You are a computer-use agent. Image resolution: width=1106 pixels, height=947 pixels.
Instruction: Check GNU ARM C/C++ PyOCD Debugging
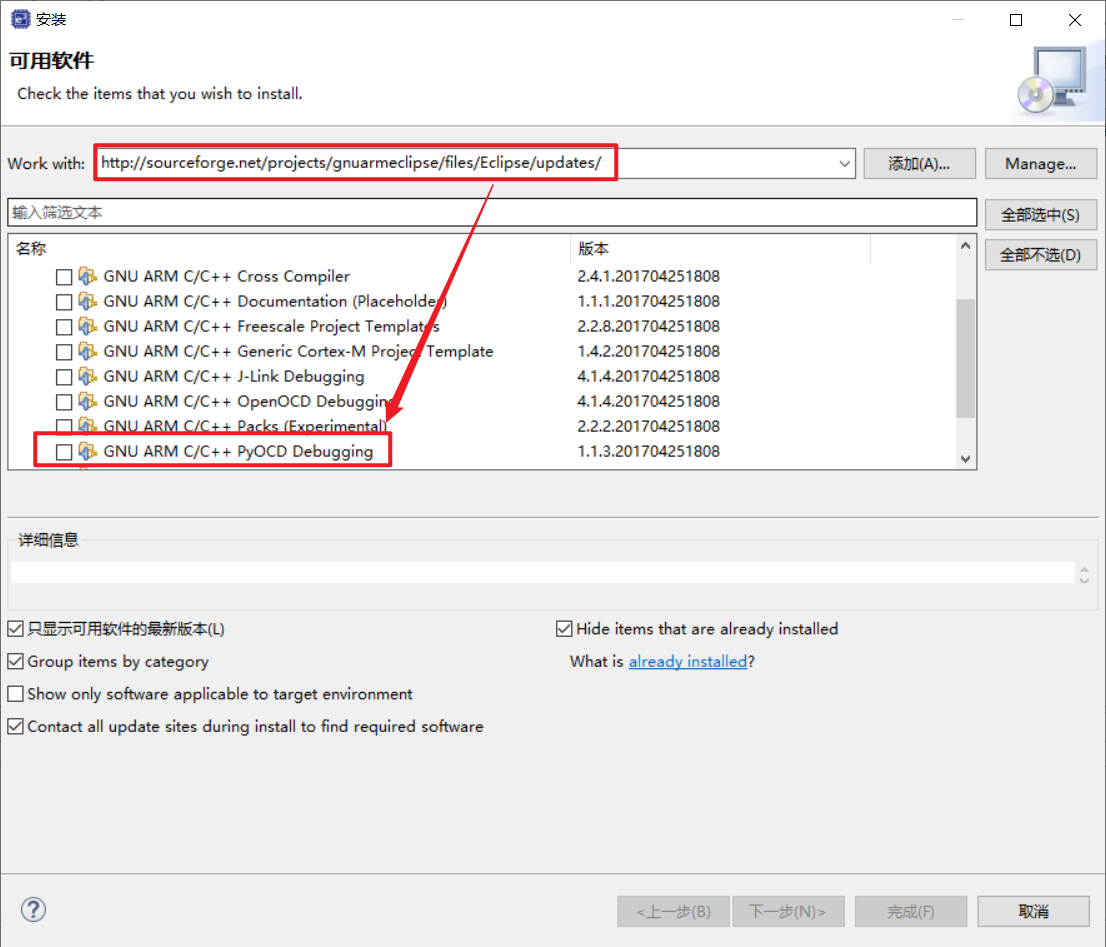click(64, 452)
